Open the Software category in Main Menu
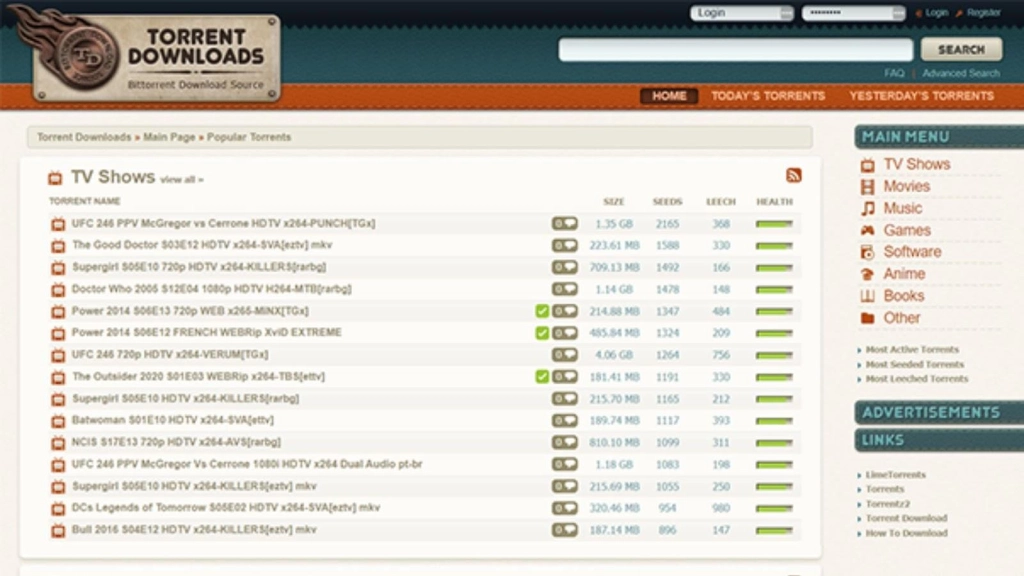 [912, 251]
